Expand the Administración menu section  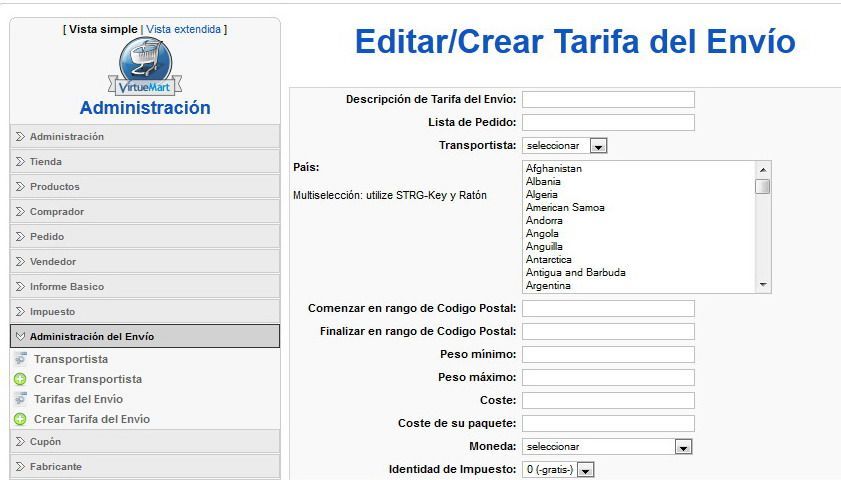[x=145, y=136]
